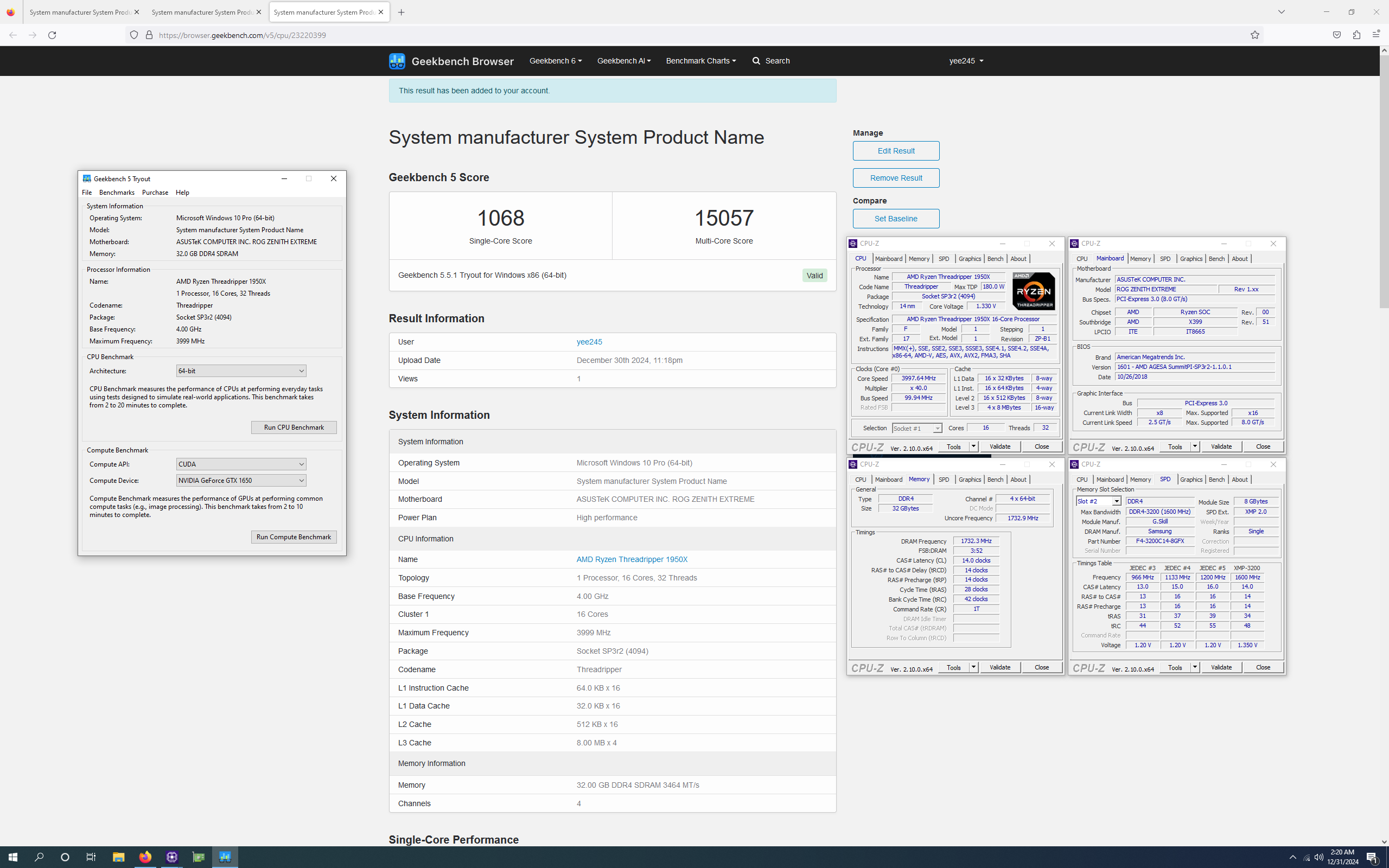This screenshot has width=1389, height=868.
Task: Switch to Graphics tab in CPU-Z Mainboard window
Action: click(x=1191, y=259)
